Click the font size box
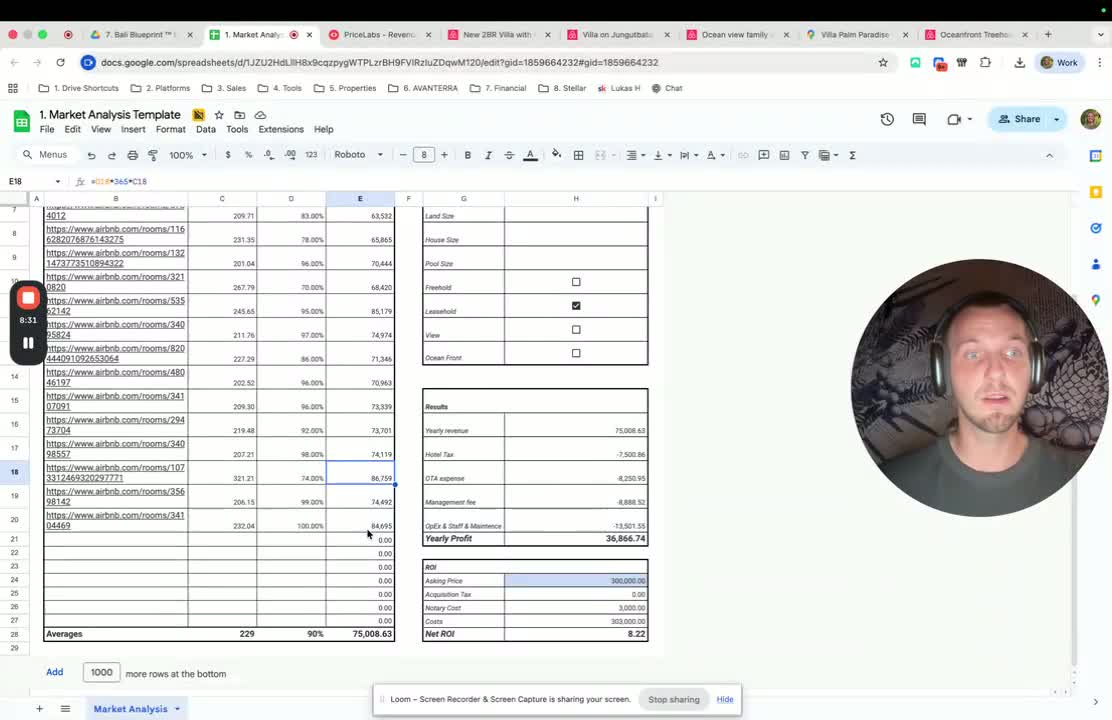 pyautogui.click(x=423, y=155)
